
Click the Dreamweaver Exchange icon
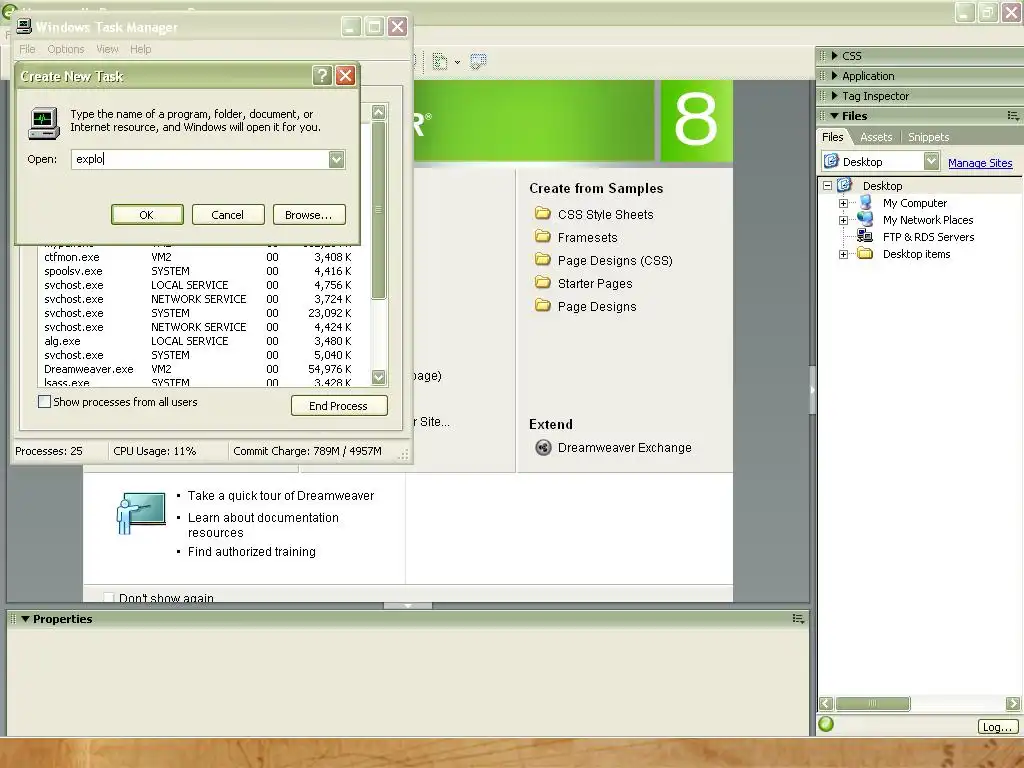543,447
